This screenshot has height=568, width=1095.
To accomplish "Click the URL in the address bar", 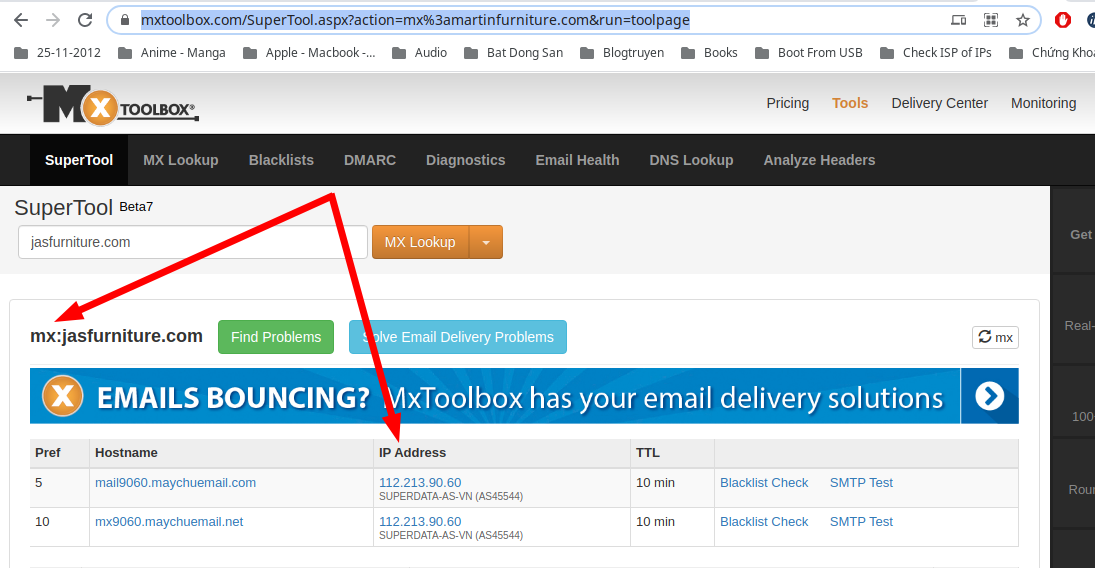I will click(x=415, y=20).
